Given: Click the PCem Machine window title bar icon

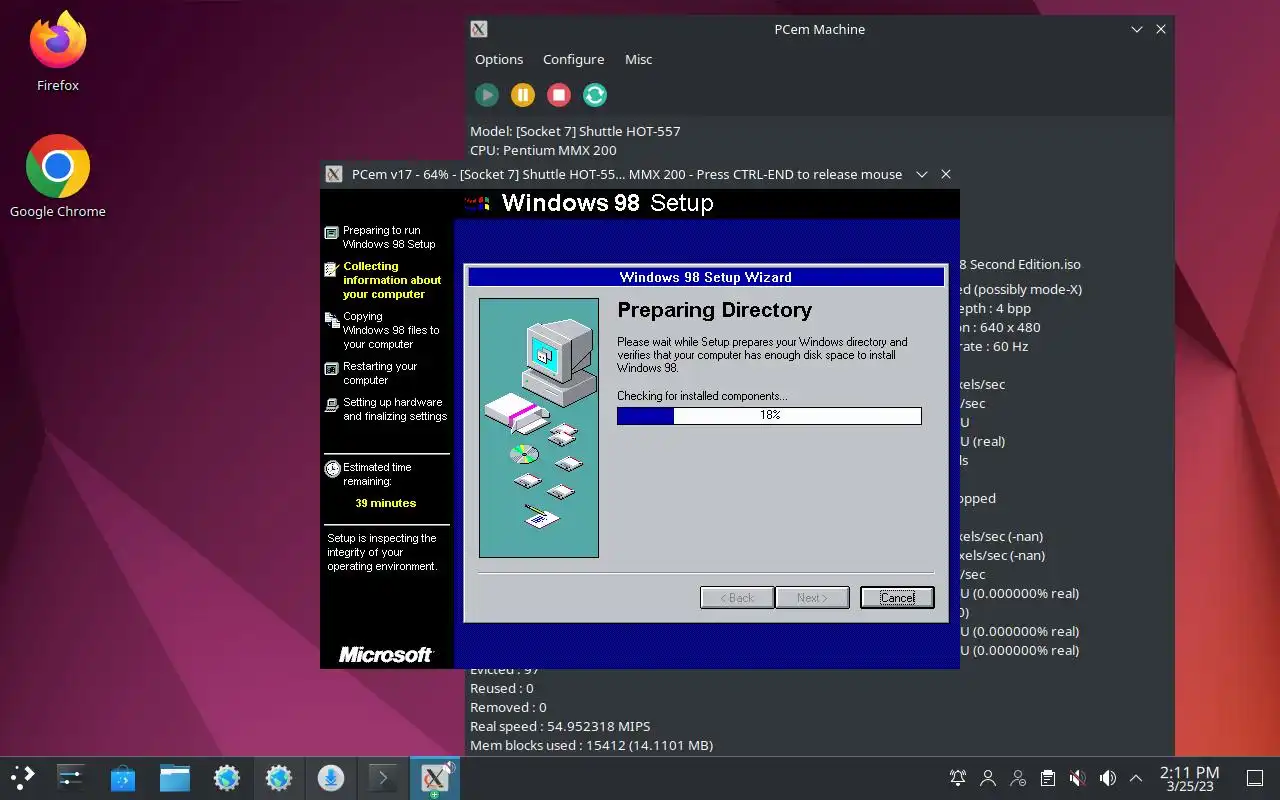Looking at the screenshot, I should (479, 30).
